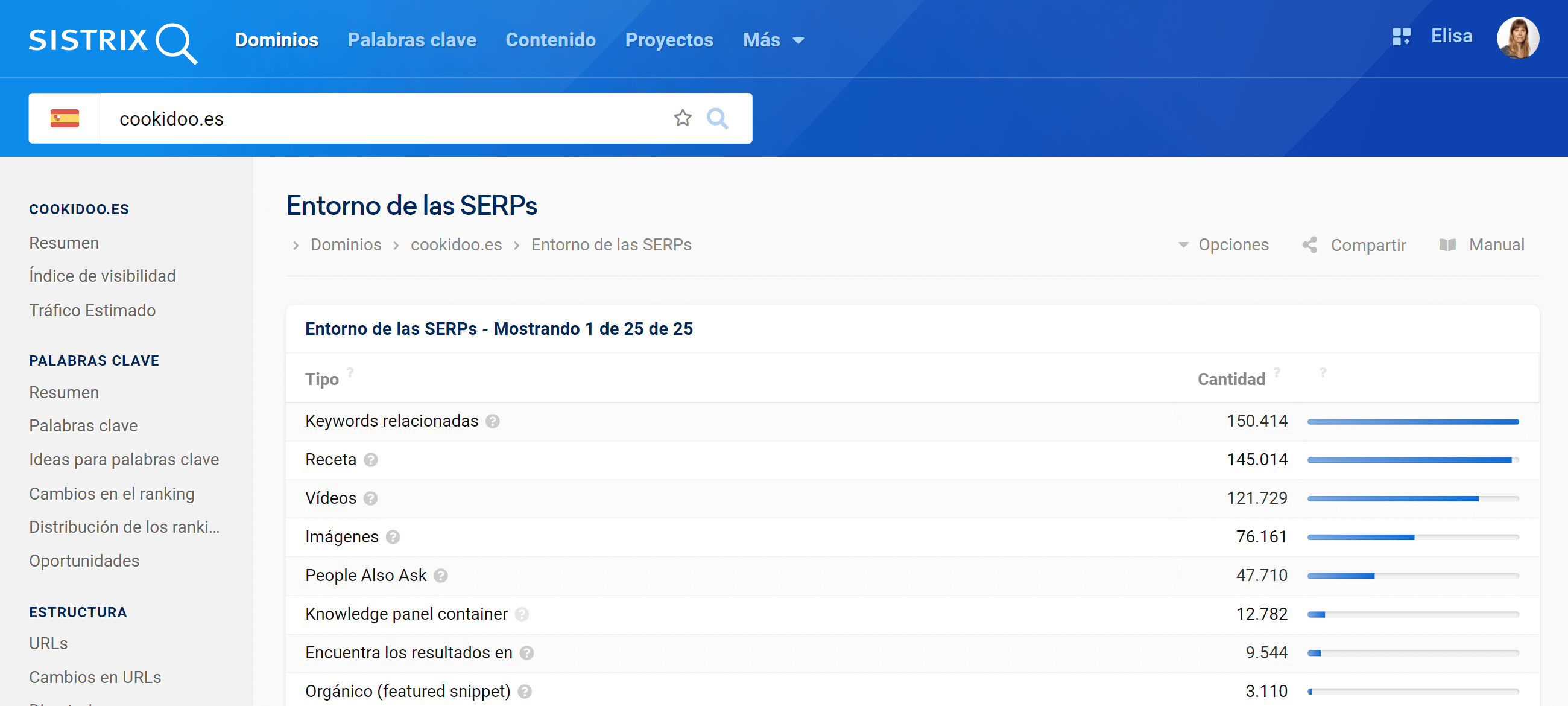Click the question mark beside Vídeos
Viewport: 1568px width, 706px height.
point(371,498)
